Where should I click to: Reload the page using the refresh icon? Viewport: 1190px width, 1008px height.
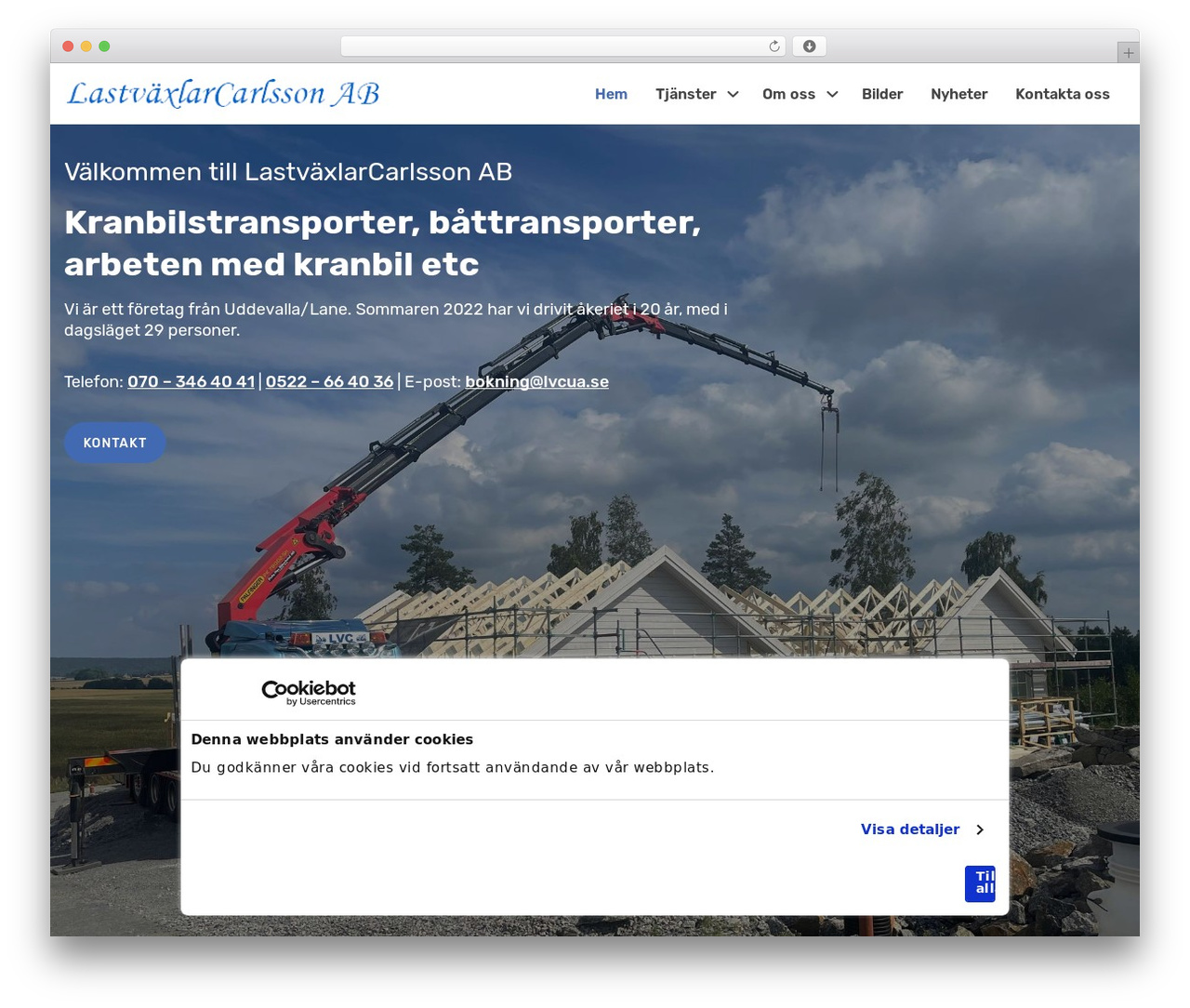coord(774,46)
